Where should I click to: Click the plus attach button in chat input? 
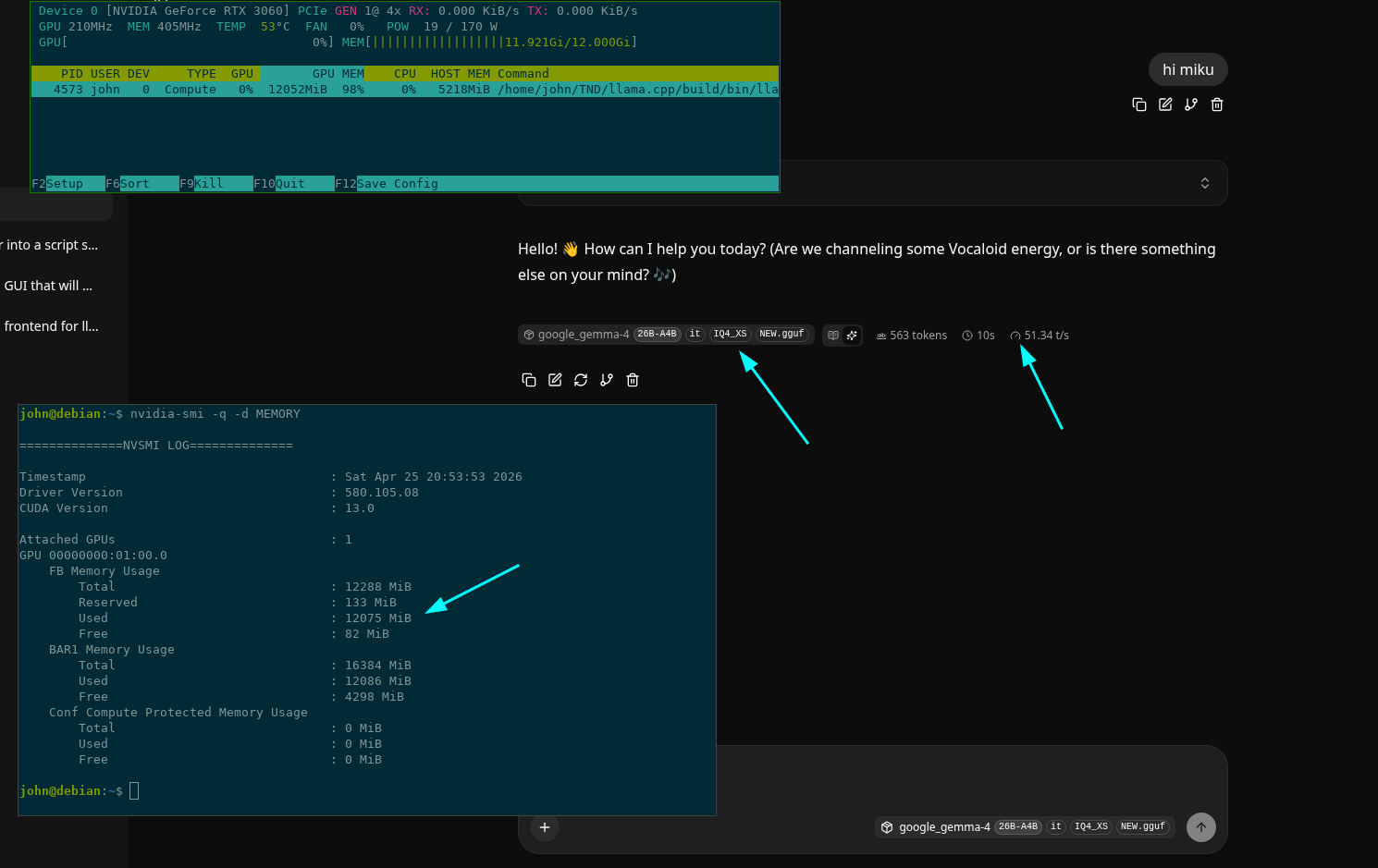coord(545,827)
